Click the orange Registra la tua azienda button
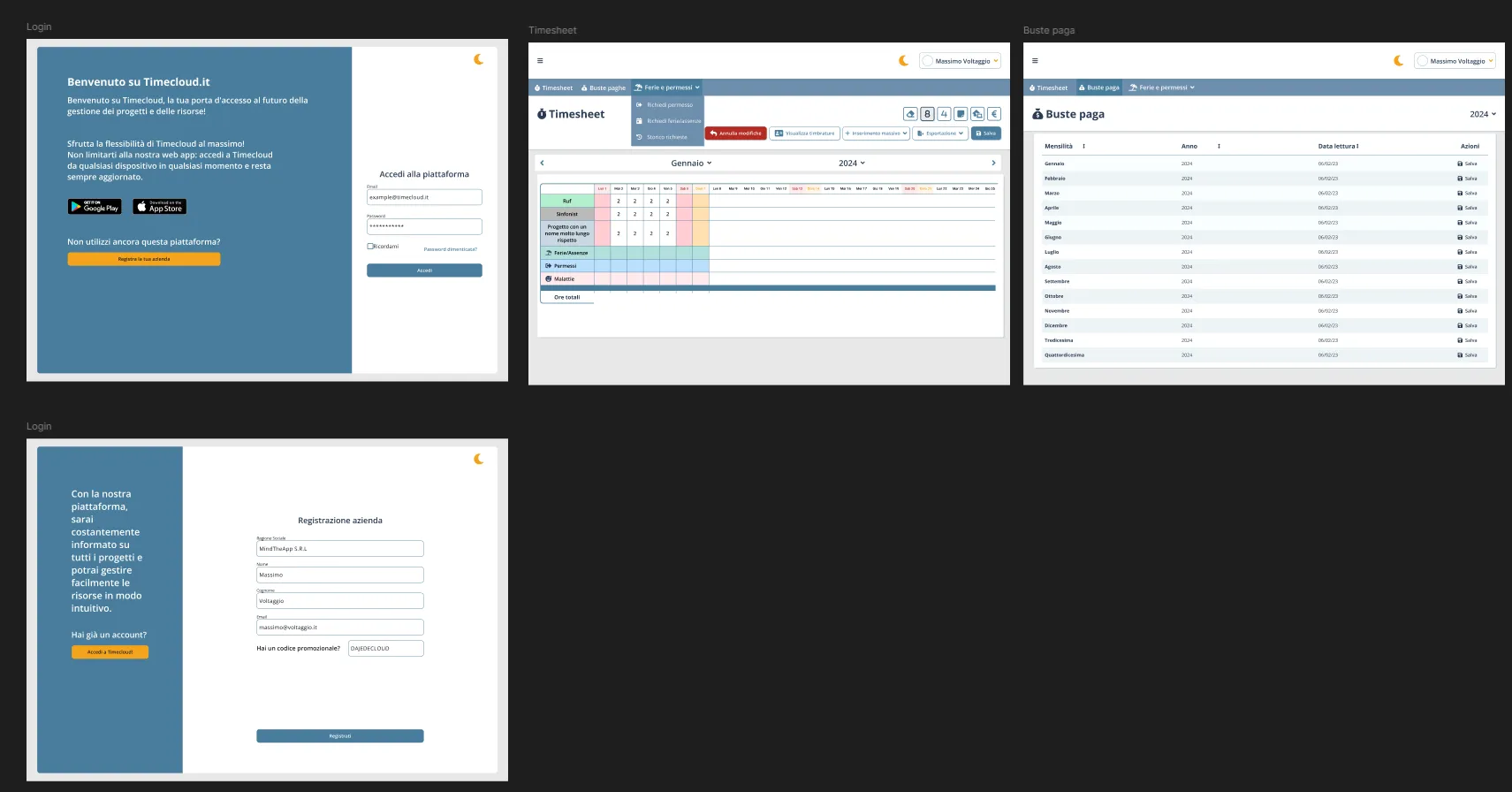This screenshot has width=1512, height=792. 144,259
